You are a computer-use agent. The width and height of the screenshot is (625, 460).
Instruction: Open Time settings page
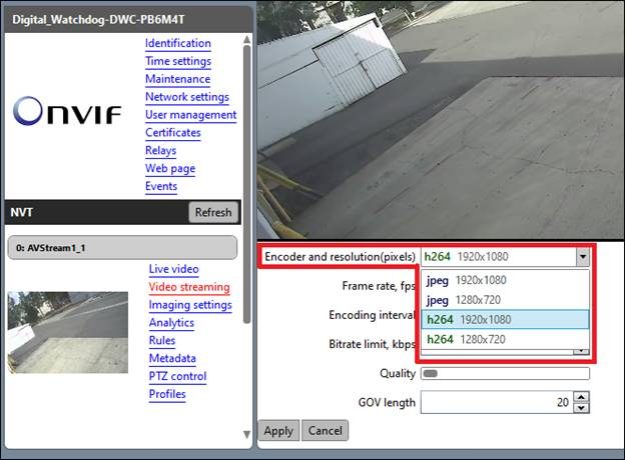[177, 61]
